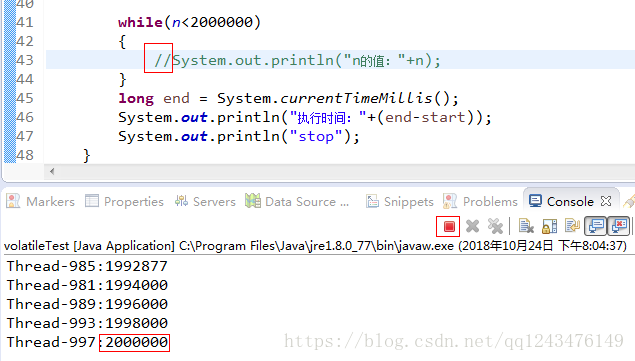Click console output Thread-985:1992877
The width and height of the screenshot is (635, 361).
(87, 266)
